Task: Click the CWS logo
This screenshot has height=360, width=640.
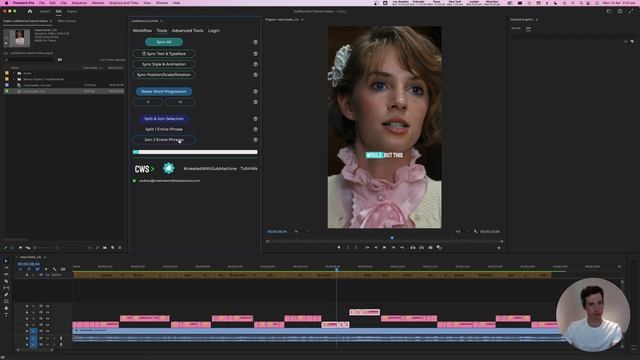Action: 144,169
